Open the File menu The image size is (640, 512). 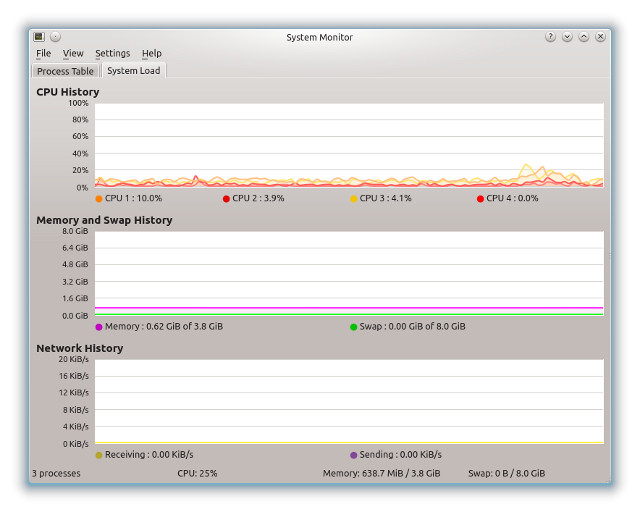click(x=44, y=54)
